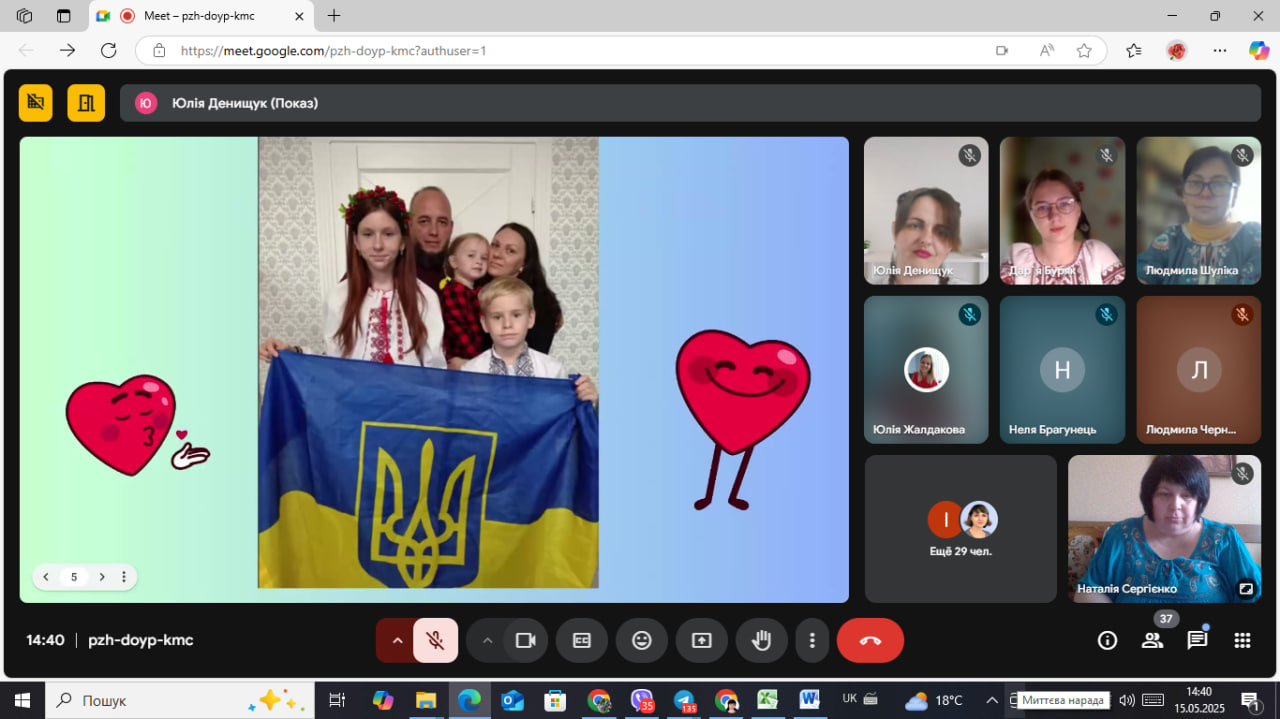Click muted mic icon on Наталія Сергієнко tile
Viewport: 1280px width, 719px height.
(x=1242, y=474)
